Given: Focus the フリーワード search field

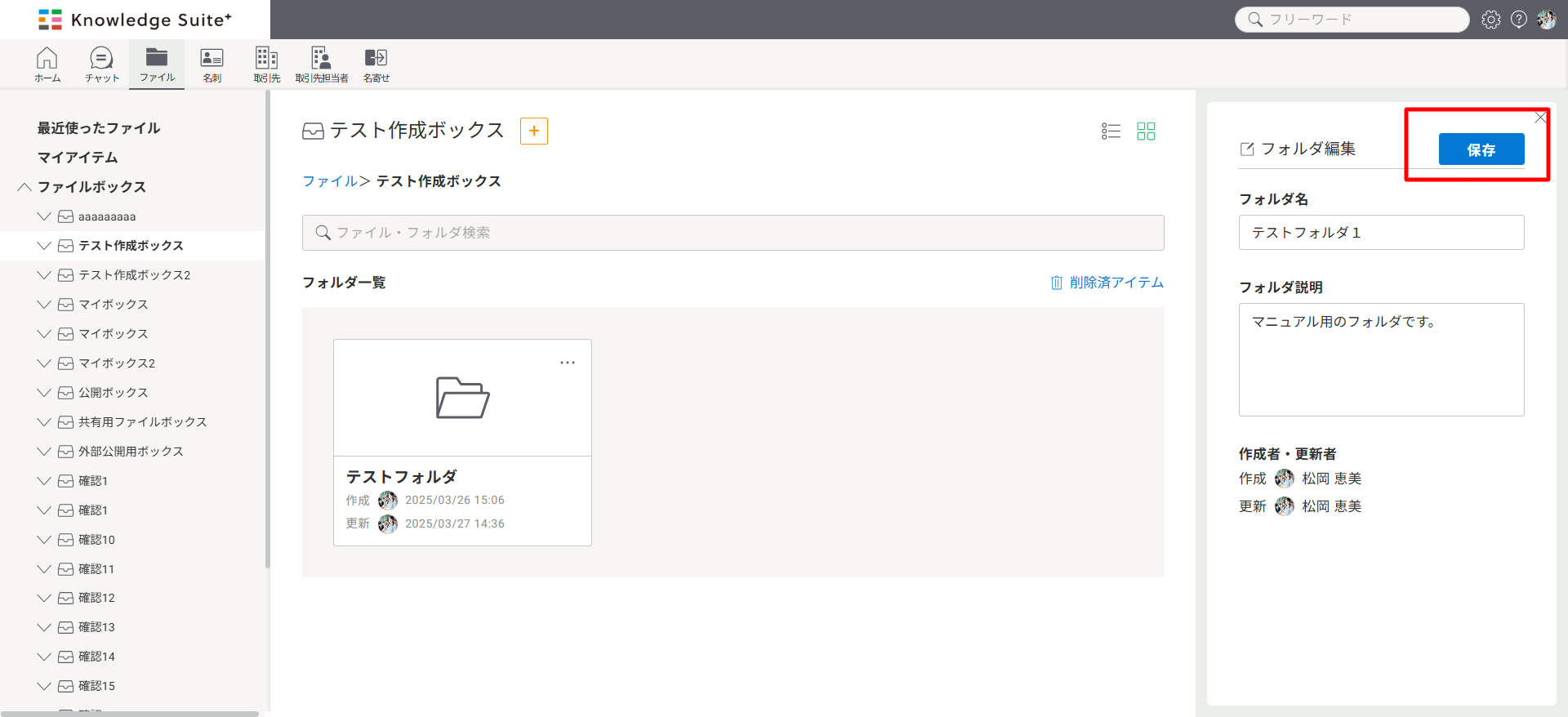Looking at the screenshot, I should click(1352, 20).
